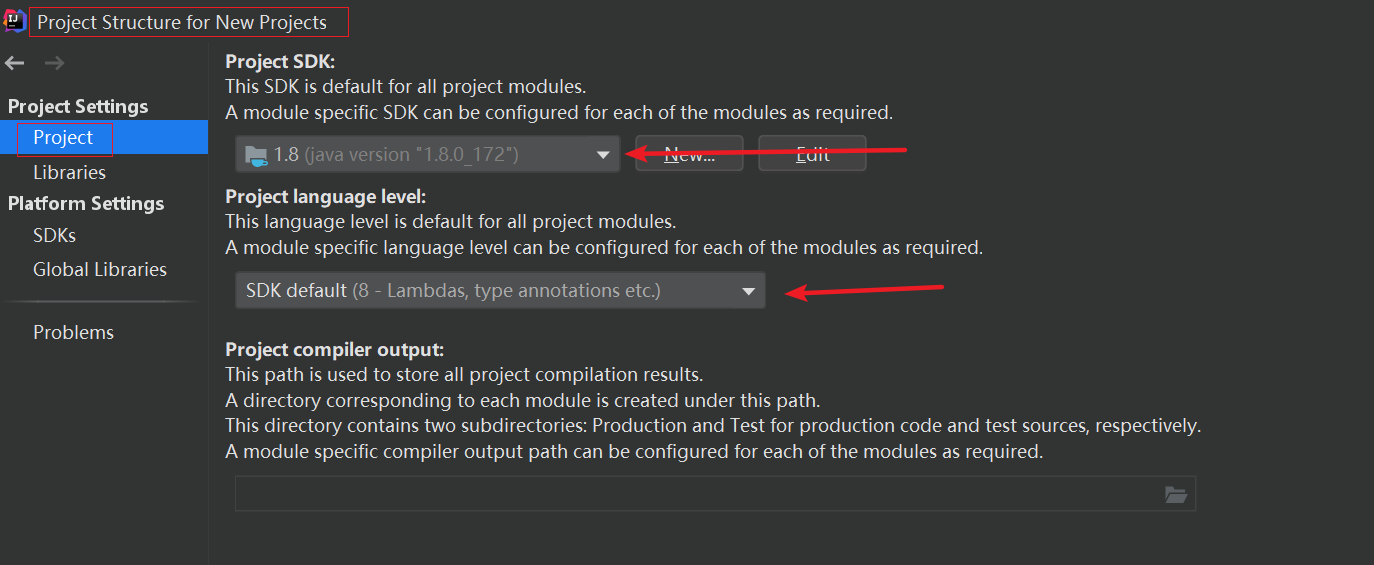
Task: Go back with the left arrow
Action: (x=15, y=64)
